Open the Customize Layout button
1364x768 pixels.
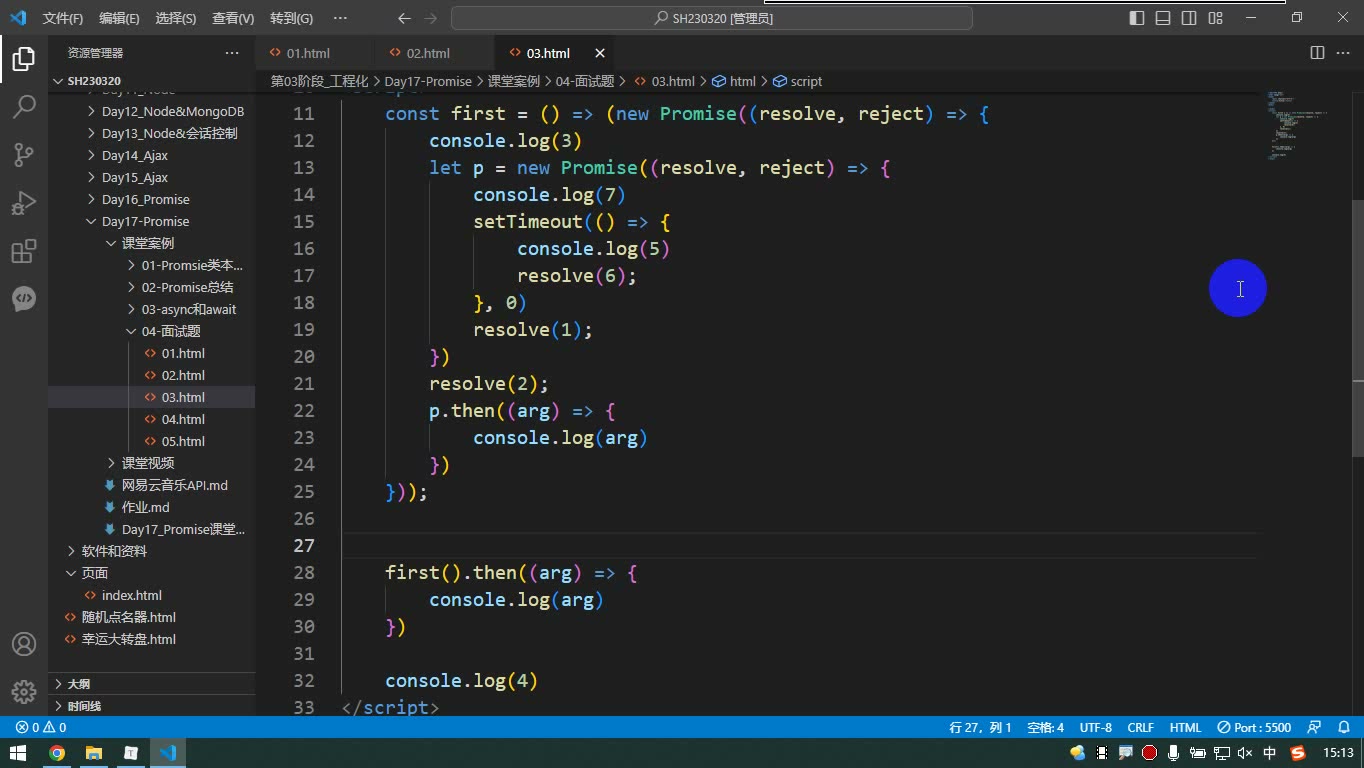tap(1215, 18)
